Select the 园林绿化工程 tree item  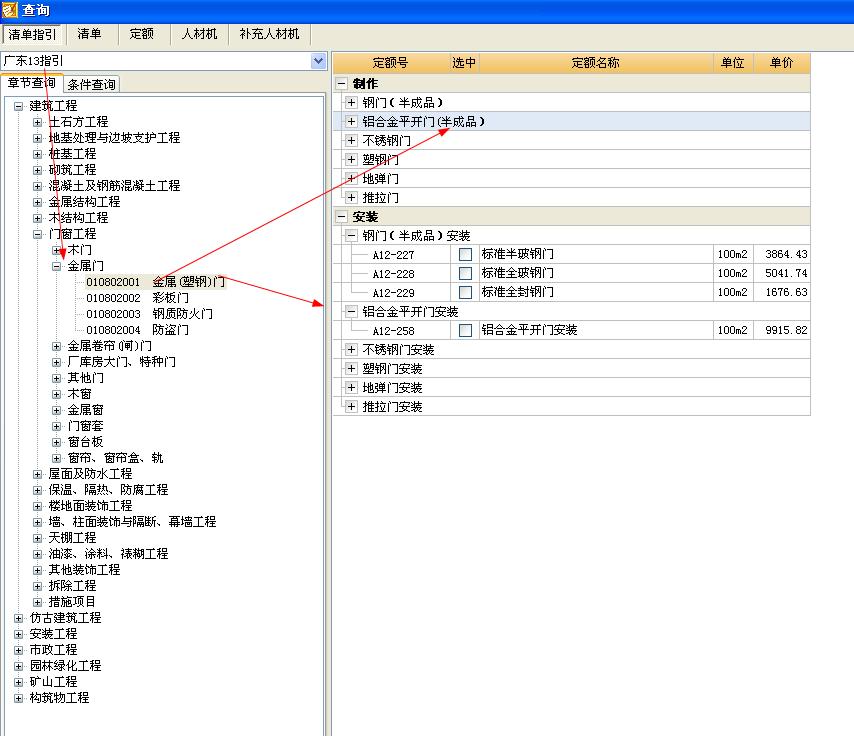65,666
